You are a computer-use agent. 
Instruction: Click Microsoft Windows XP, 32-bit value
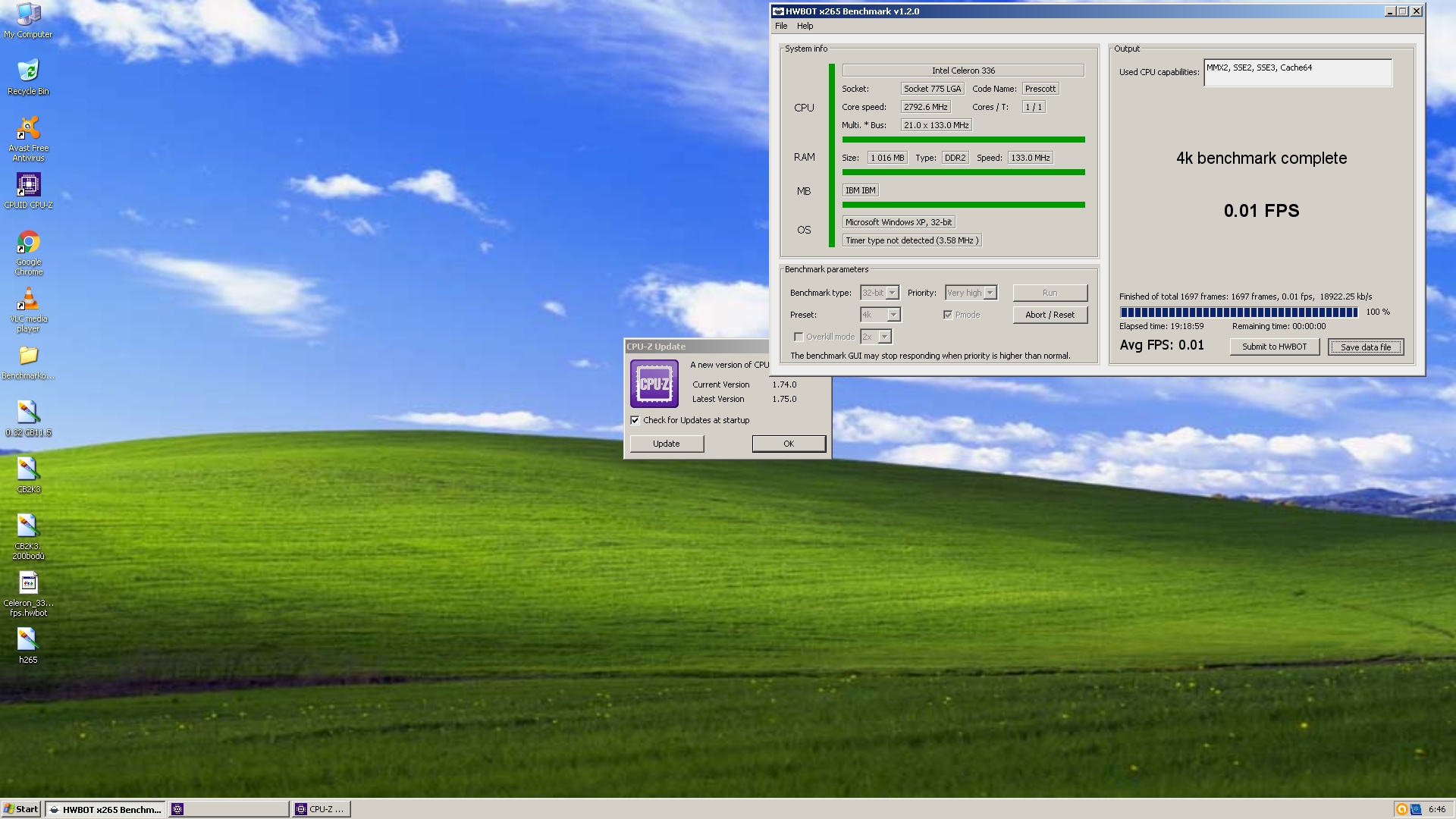[899, 222]
